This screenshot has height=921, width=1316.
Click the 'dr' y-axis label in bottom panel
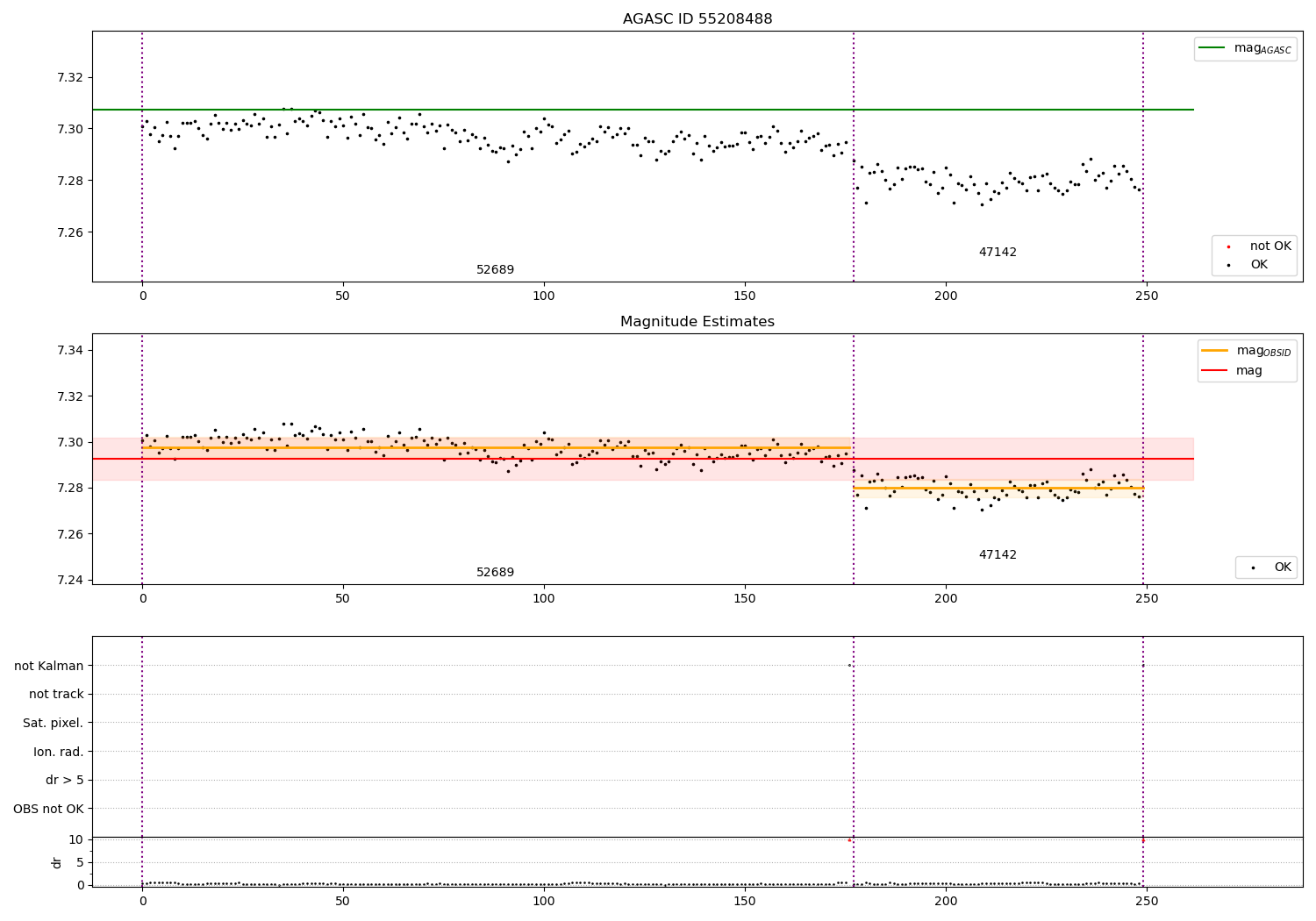pos(57,862)
